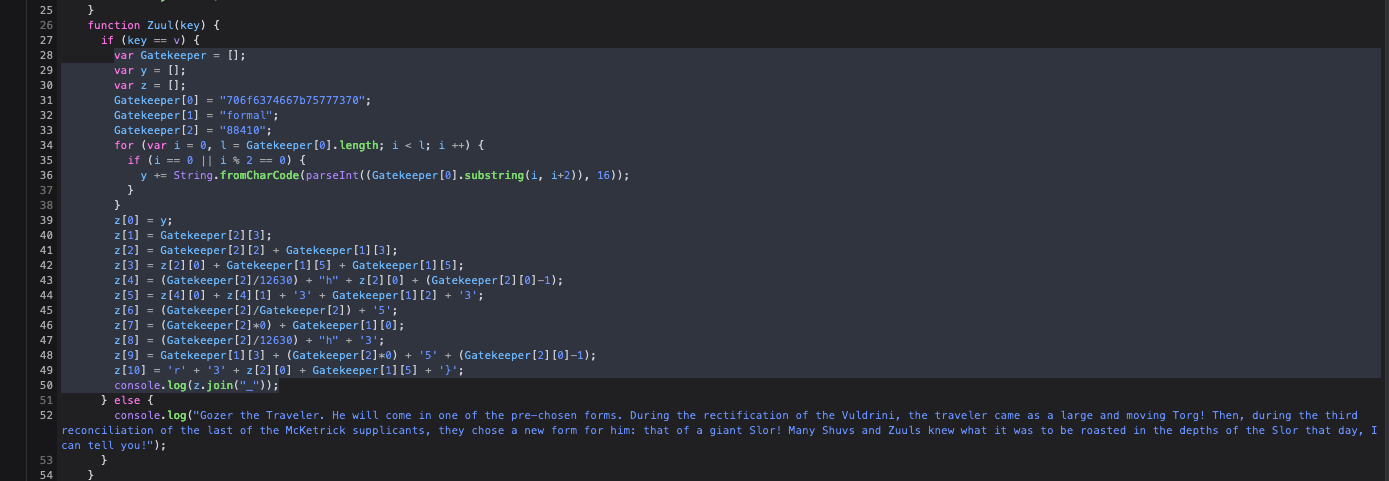
Task: Click line number 50 in the gutter
Action: coord(46,385)
